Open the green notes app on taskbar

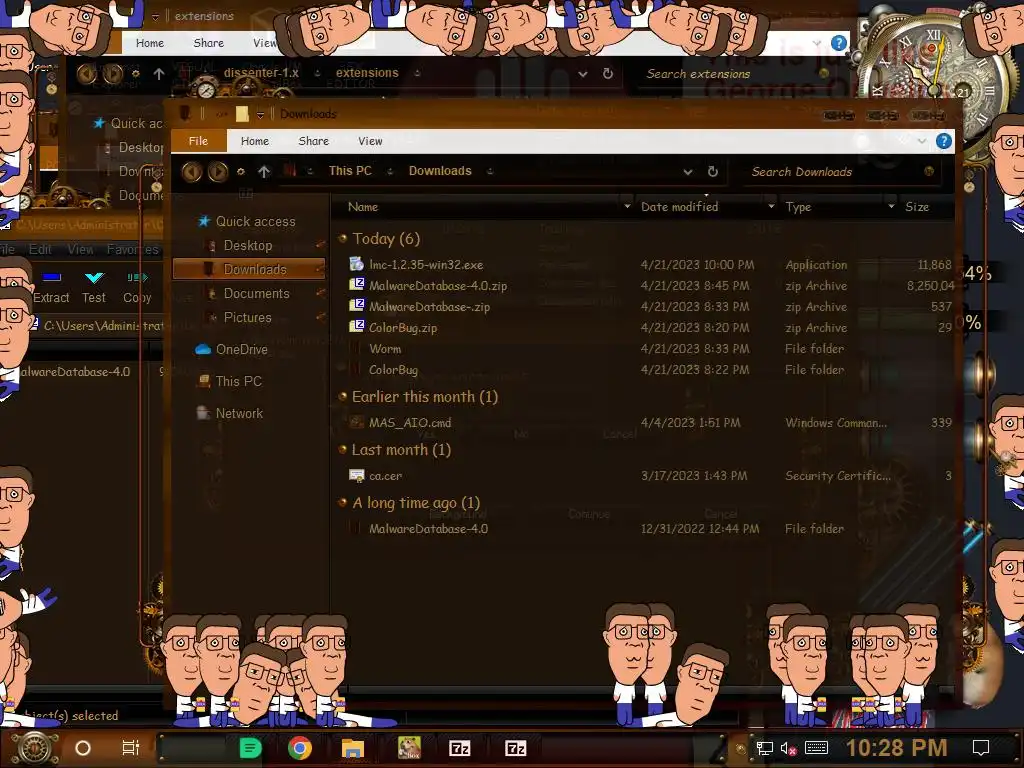coord(250,748)
